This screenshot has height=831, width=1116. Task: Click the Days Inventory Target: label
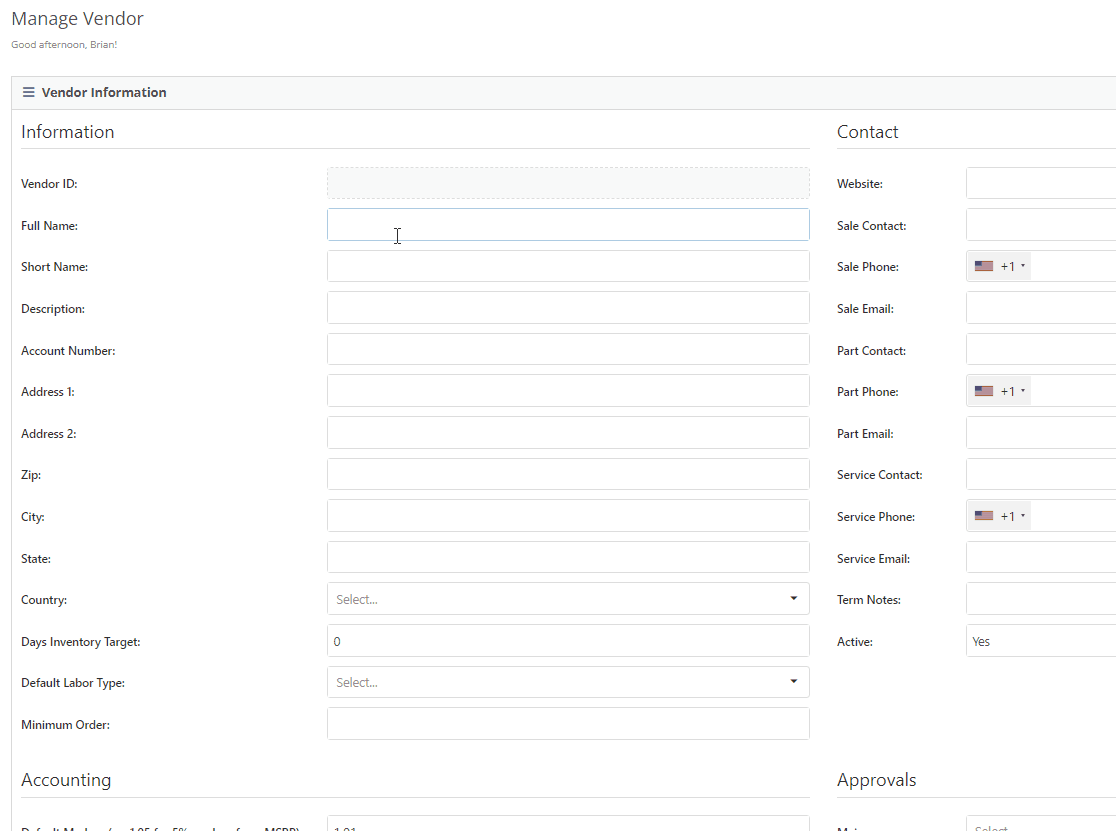click(81, 642)
